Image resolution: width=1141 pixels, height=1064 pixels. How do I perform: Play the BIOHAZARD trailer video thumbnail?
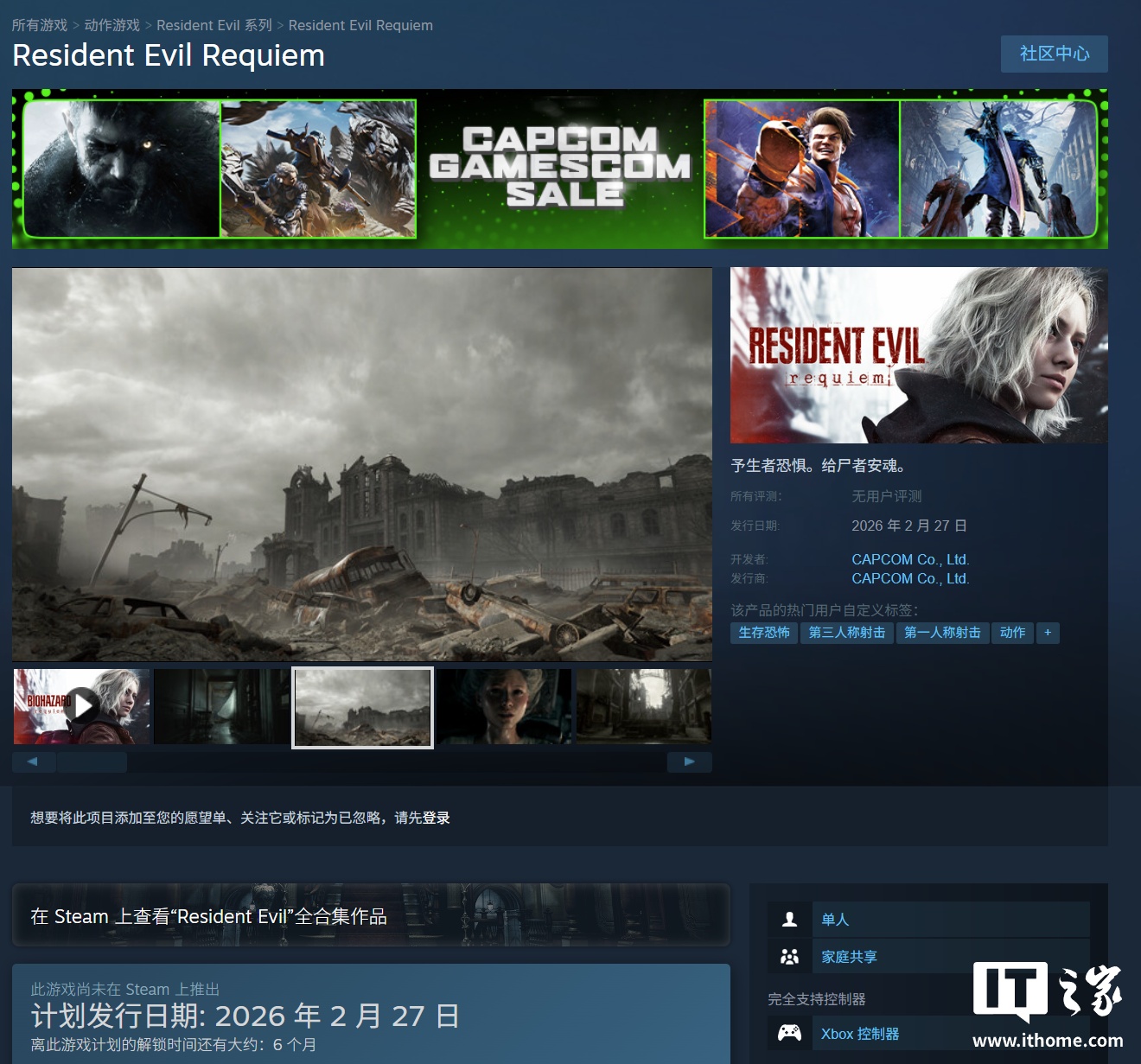82,706
